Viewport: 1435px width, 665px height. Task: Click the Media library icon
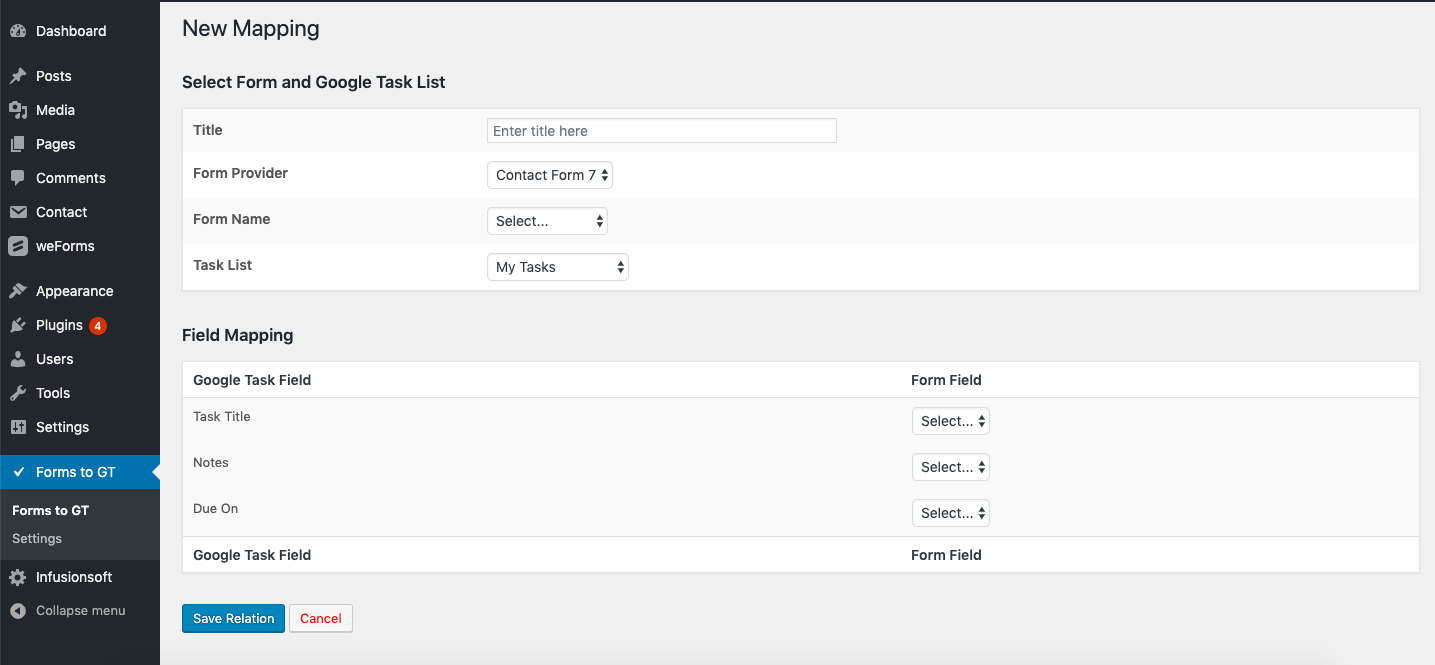tap(18, 110)
